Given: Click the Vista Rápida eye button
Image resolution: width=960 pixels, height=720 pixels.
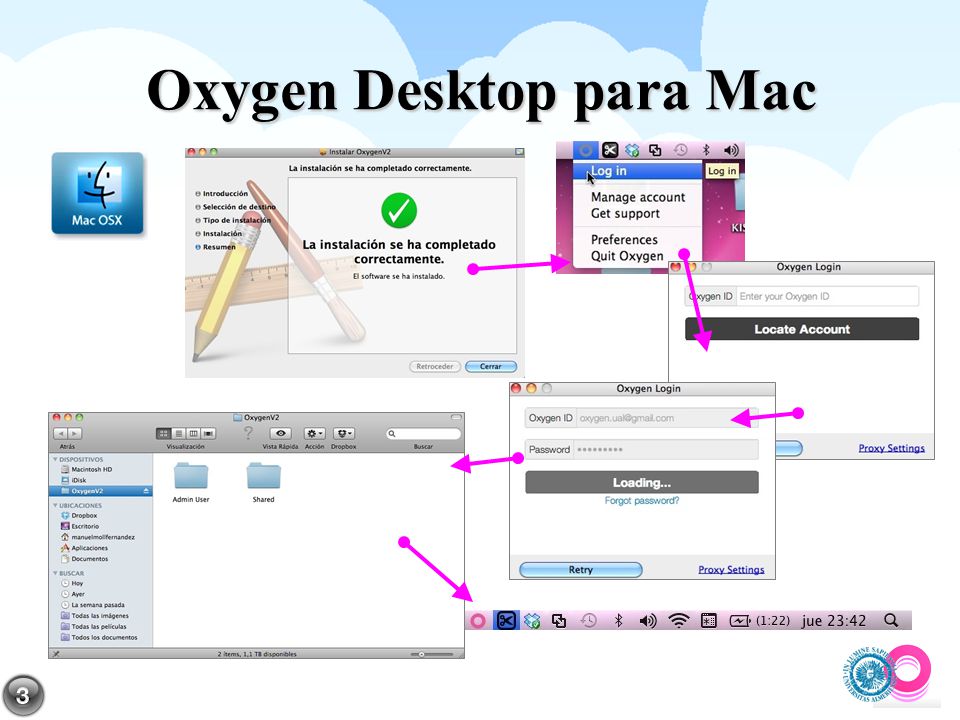Looking at the screenshot, I should 280,433.
